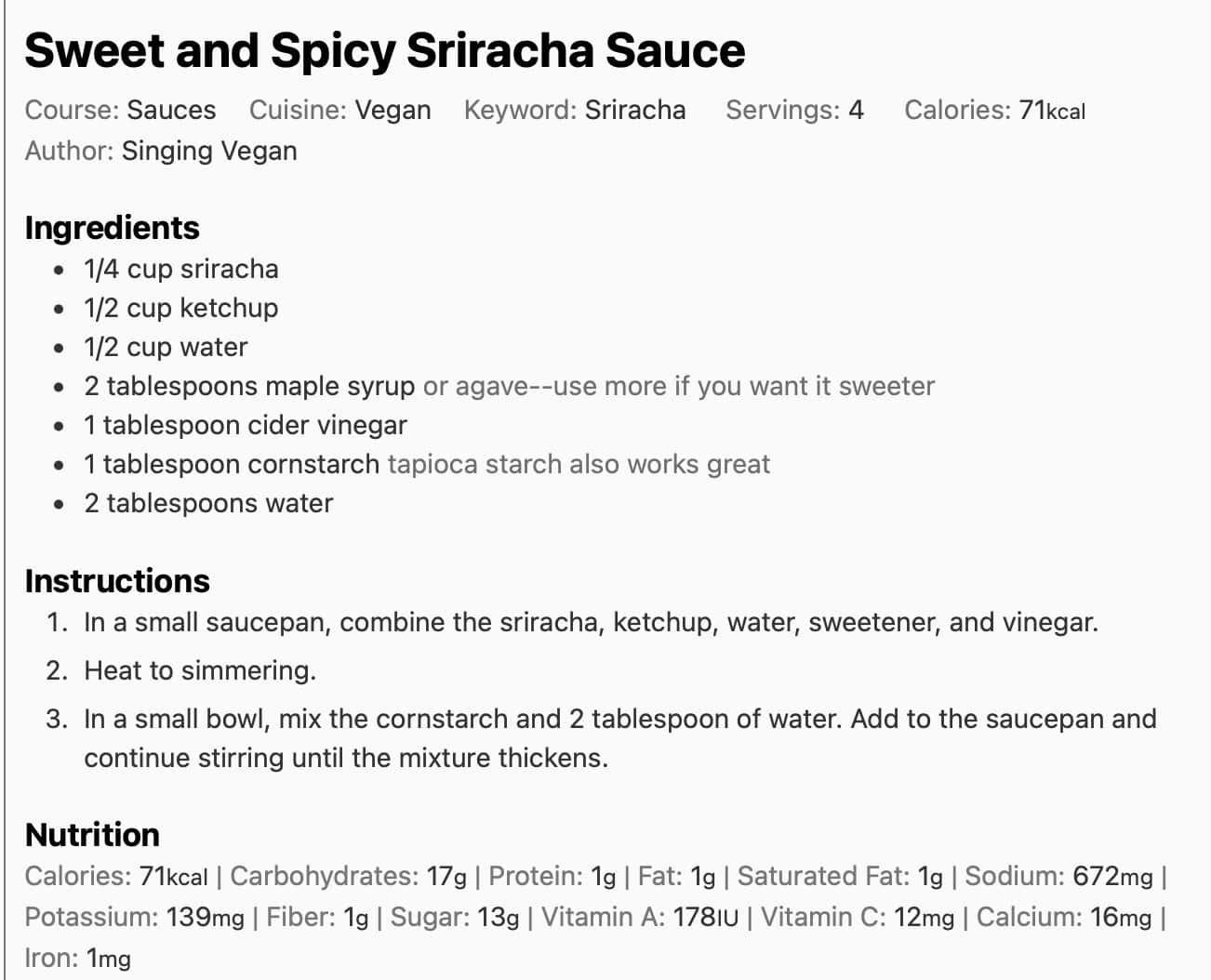Click the Instructions heading
This screenshot has height=980, width=1211.
tap(117, 581)
